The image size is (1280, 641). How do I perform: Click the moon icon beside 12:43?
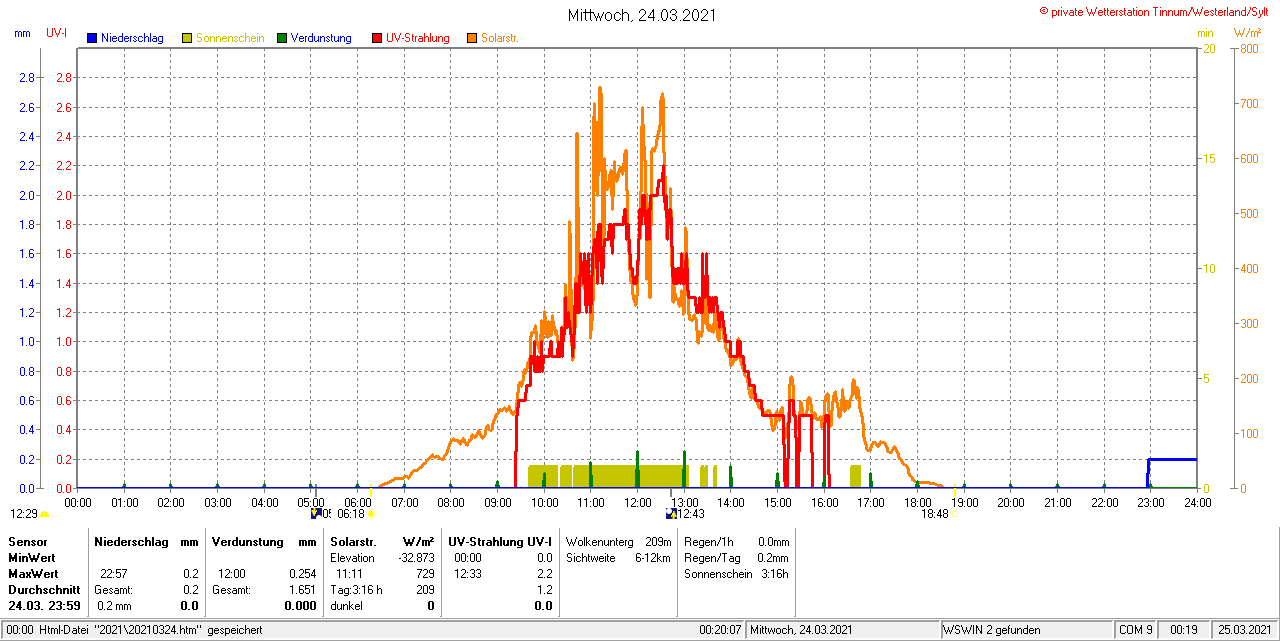(672, 514)
